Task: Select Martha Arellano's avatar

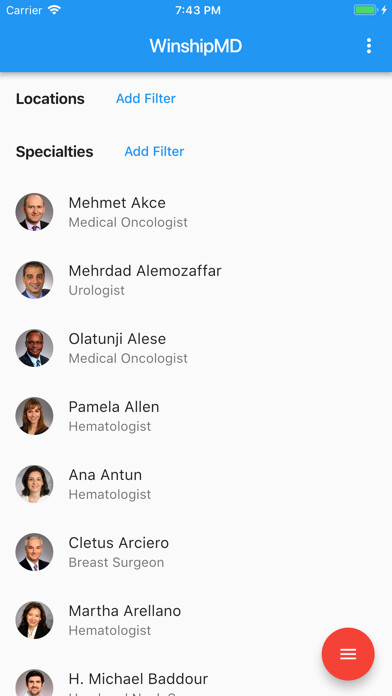Action: [34, 620]
